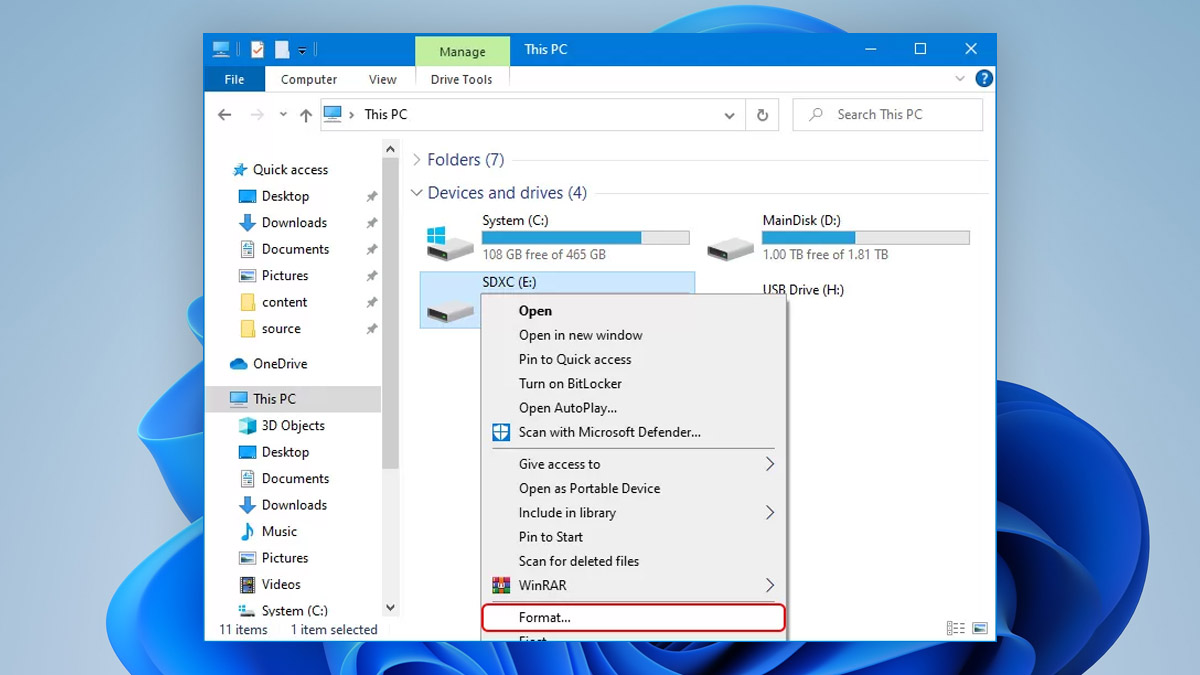Image resolution: width=1200 pixels, height=675 pixels.
Task: Switch to Details view icon
Action: [956, 629]
